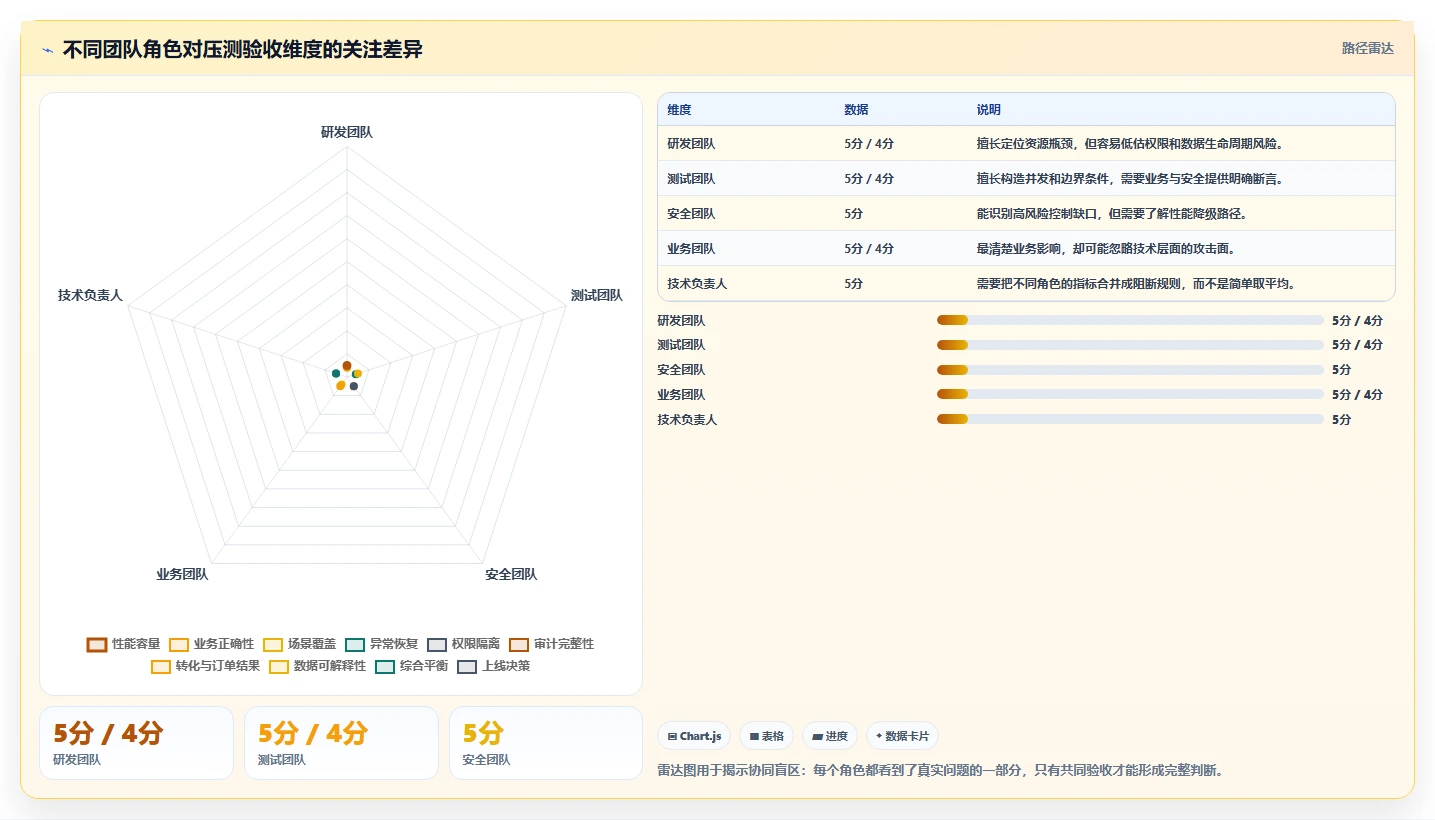Click the Chart.js tag chip
Image resolution: width=1435 pixels, height=820 pixels.
point(694,736)
